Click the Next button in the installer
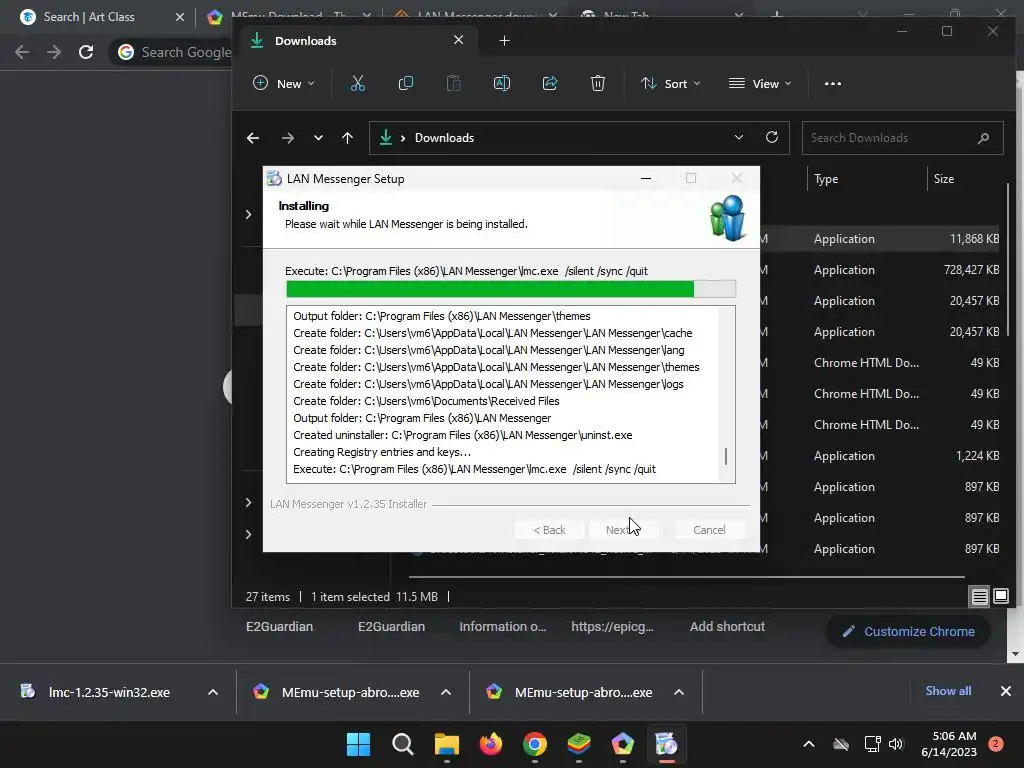This screenshot has width=1024, height=768. coord(624,530)
